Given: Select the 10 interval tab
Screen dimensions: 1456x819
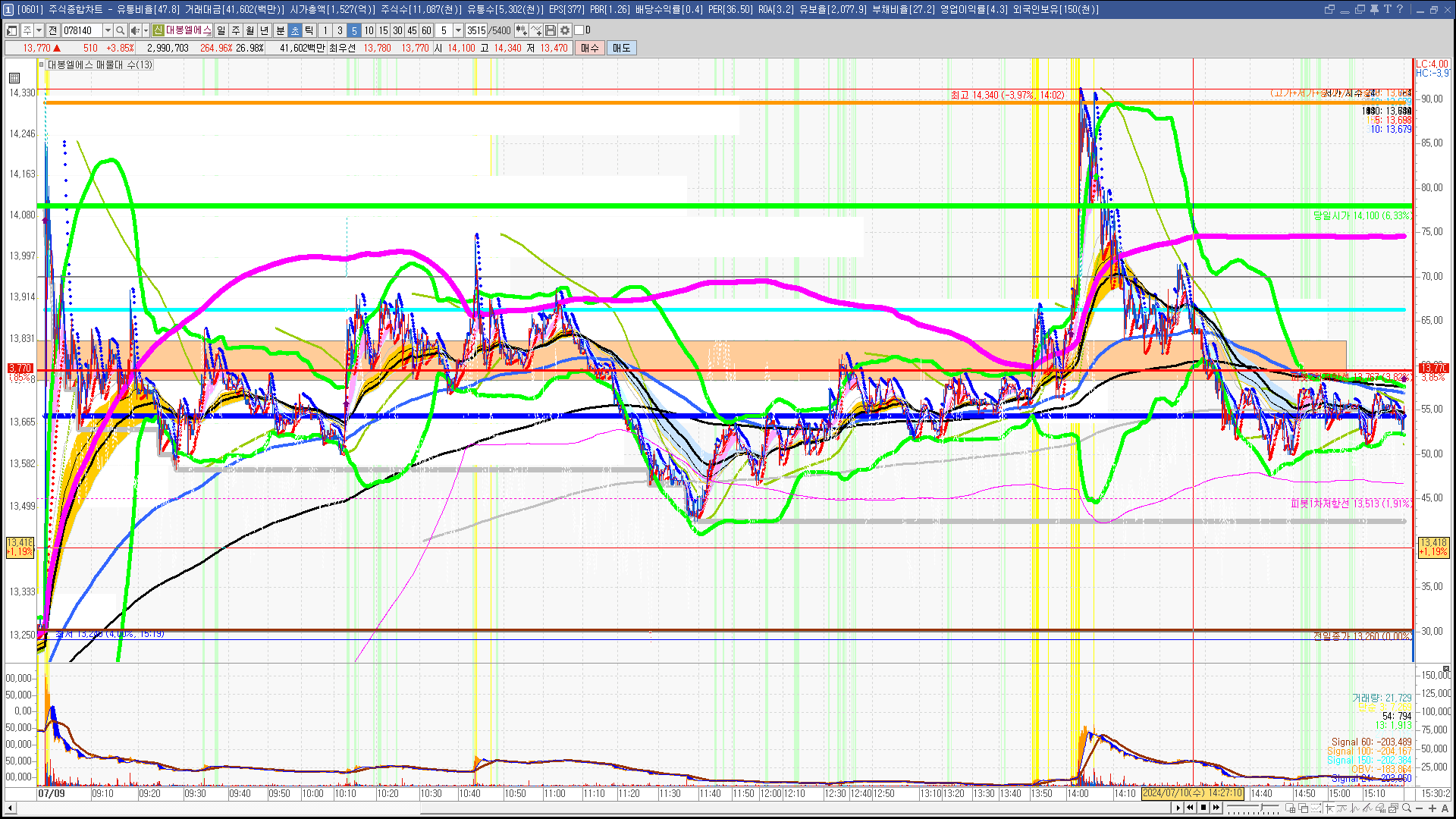Looking at the screenshot, I should (x=369, y=30).
